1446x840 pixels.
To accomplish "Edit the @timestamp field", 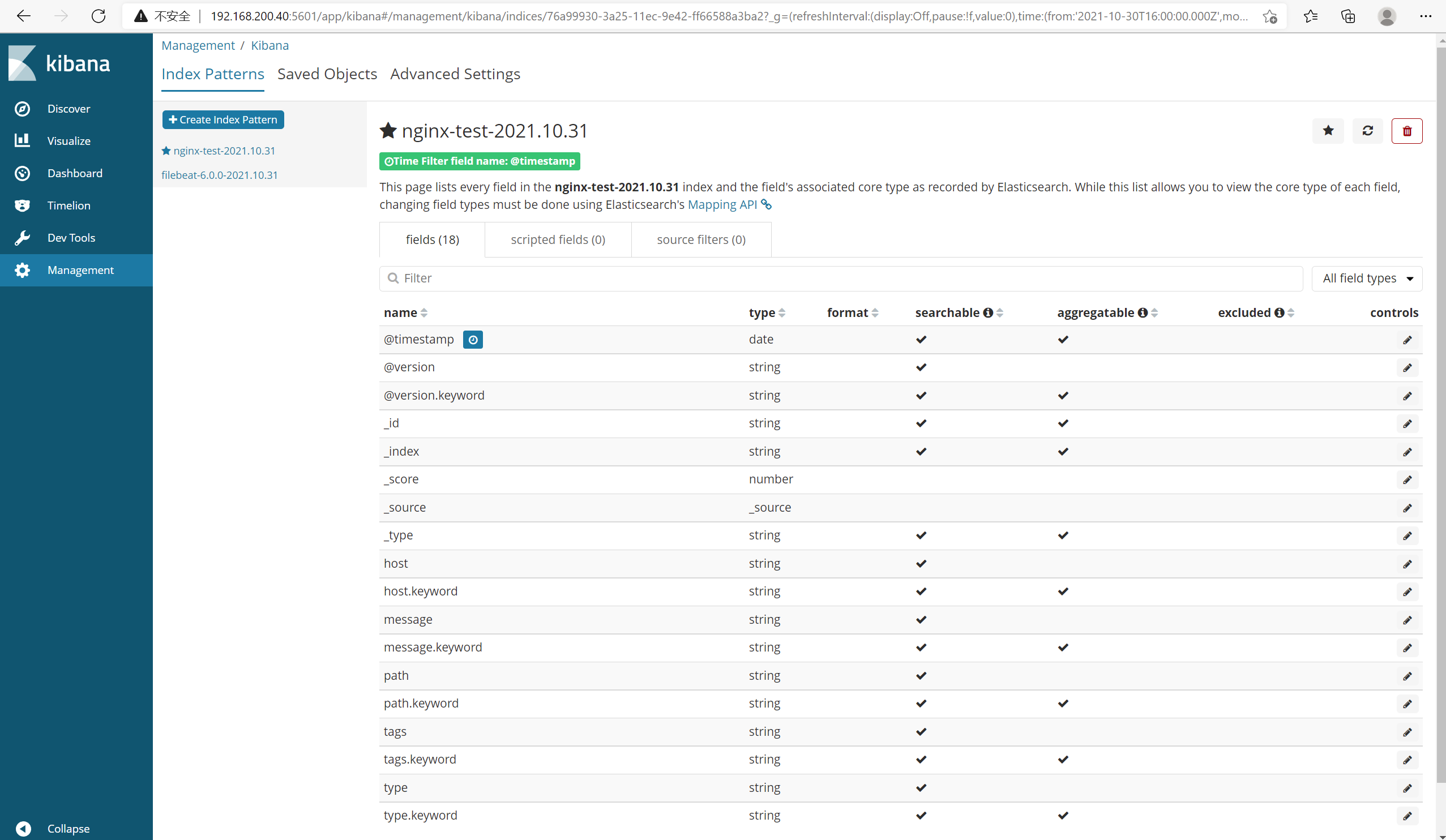I will [1407, 340].
